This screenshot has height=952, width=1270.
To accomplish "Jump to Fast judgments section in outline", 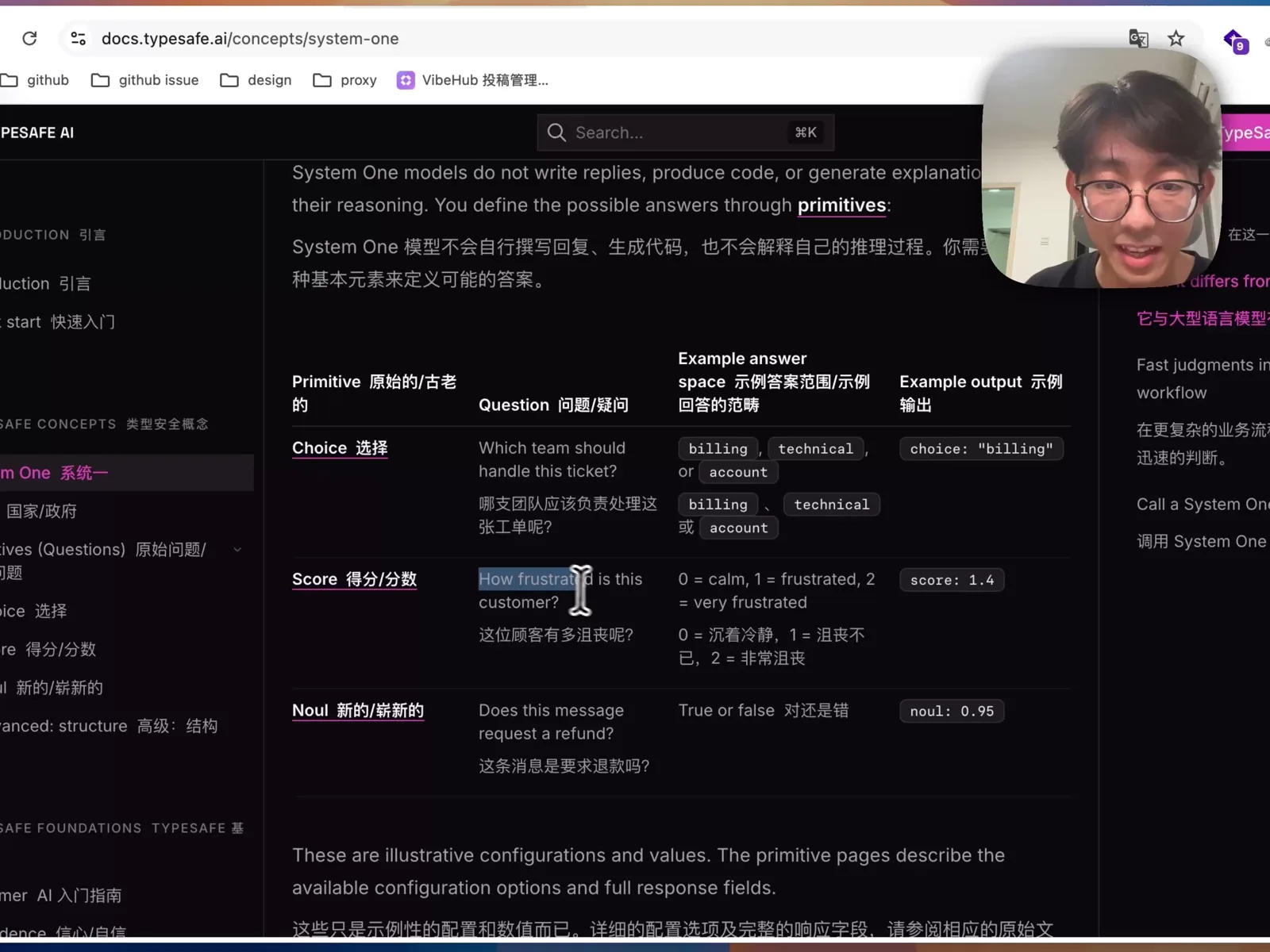I will (1203, 378).
